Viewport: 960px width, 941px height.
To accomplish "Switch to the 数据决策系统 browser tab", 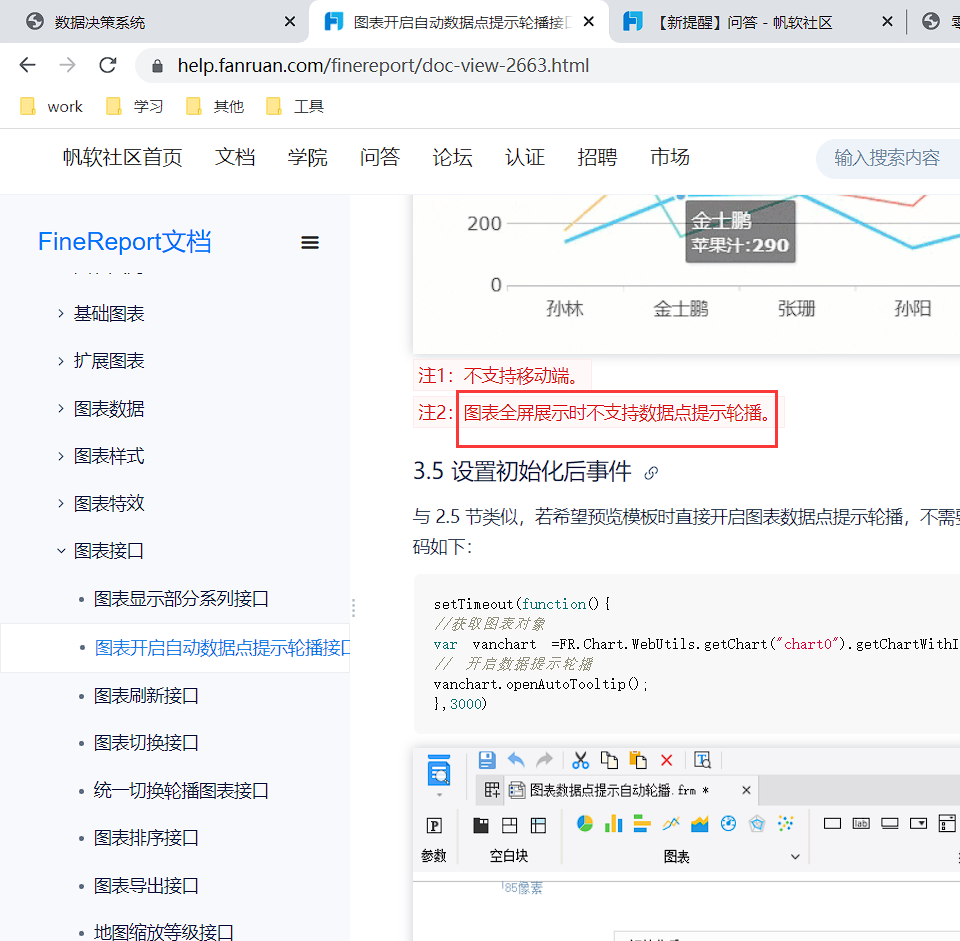I will 100,21.
